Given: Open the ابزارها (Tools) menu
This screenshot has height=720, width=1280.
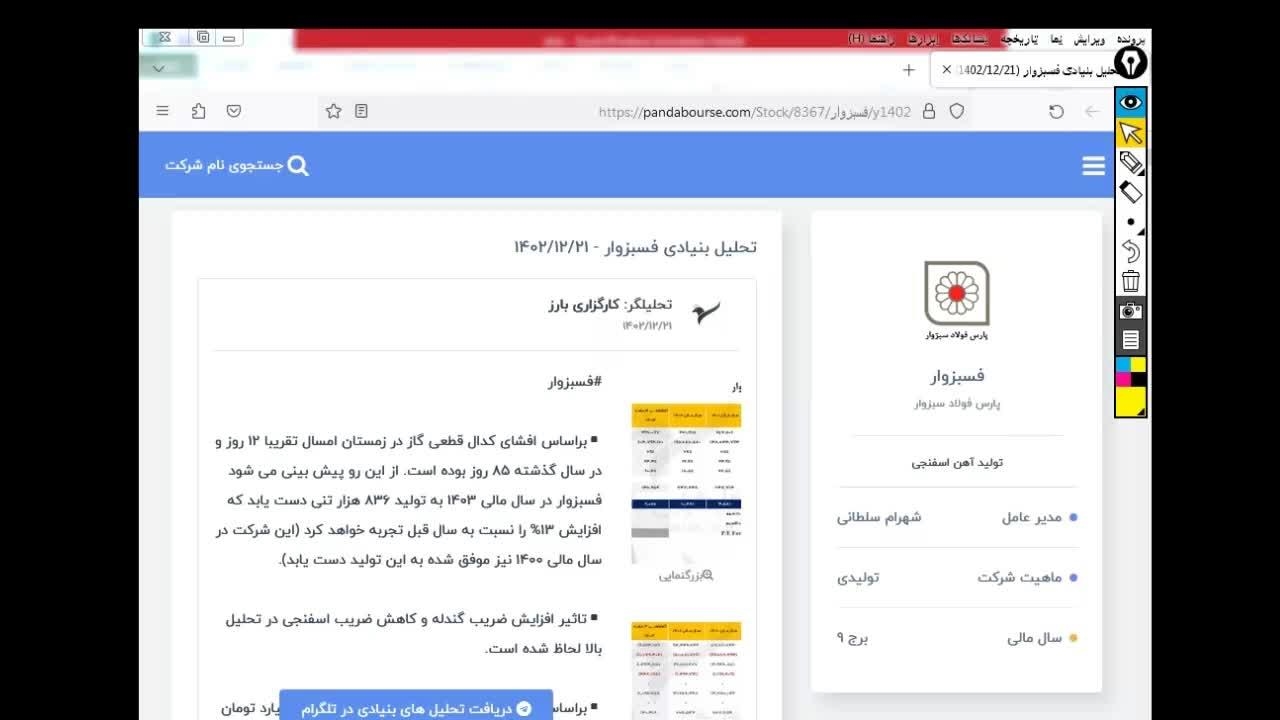Looking at the screenshot, I should coord(922,39).
